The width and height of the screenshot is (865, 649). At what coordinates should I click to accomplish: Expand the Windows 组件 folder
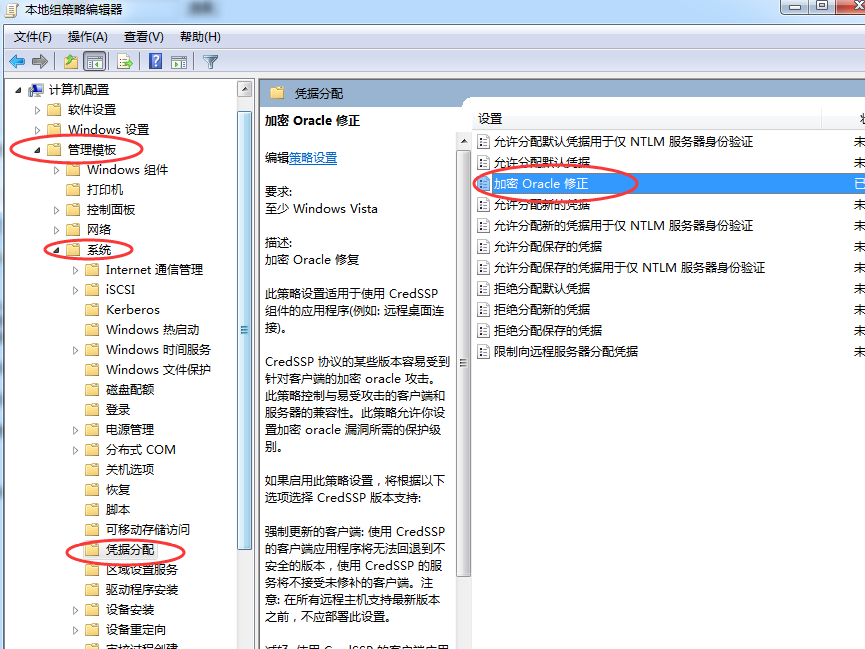pyautogui.click(x=57, y=170)
